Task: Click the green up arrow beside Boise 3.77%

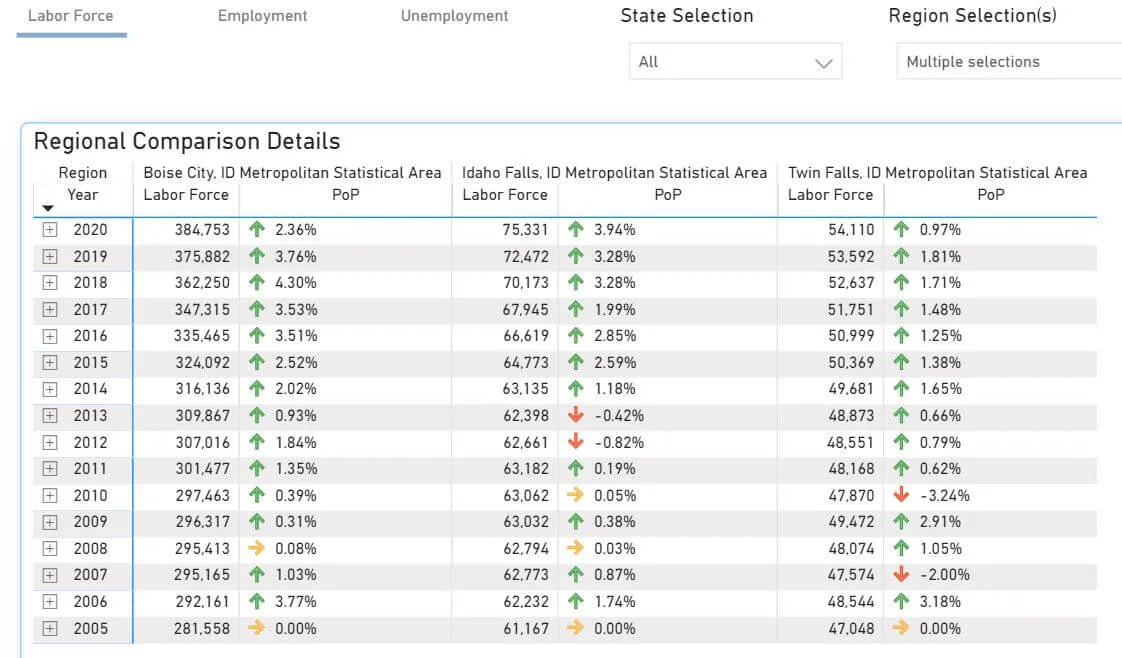Action: (x=257, y=601)
